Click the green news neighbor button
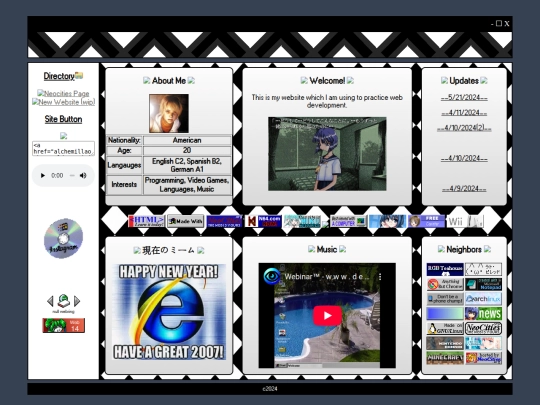The width and height of the screenshot is (540, 405). point(483,313)
